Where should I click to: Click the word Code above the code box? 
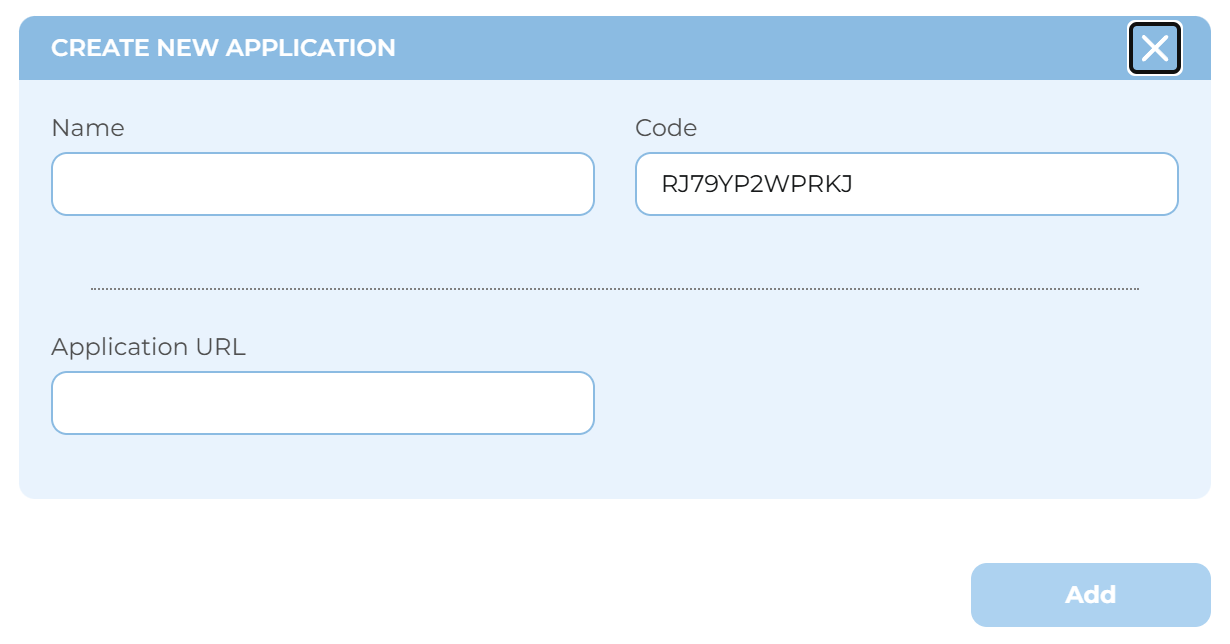coord(666,128)
